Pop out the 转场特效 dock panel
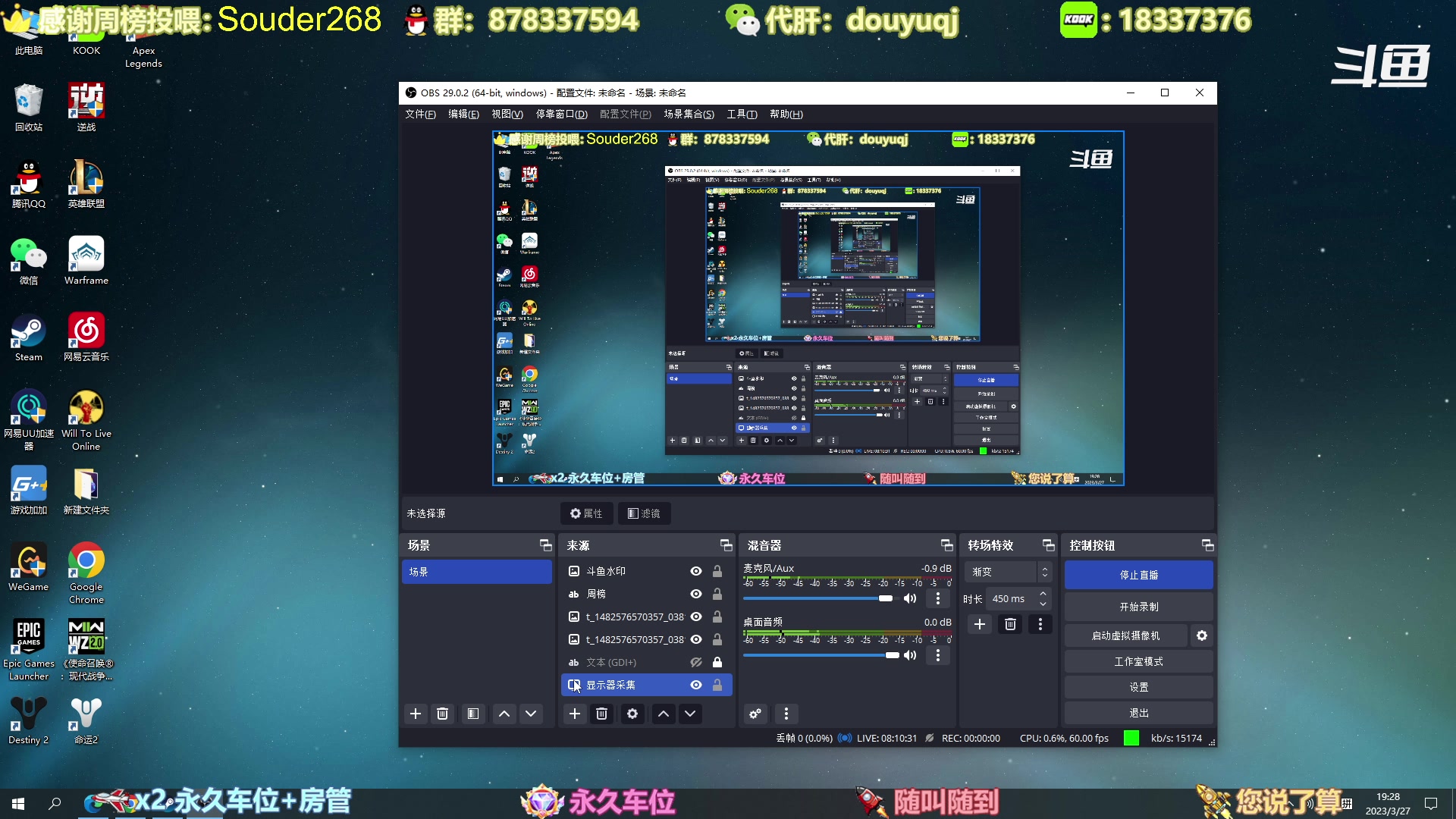The width and height of the screenshot is (1456, 819). tap(1049, 545)
